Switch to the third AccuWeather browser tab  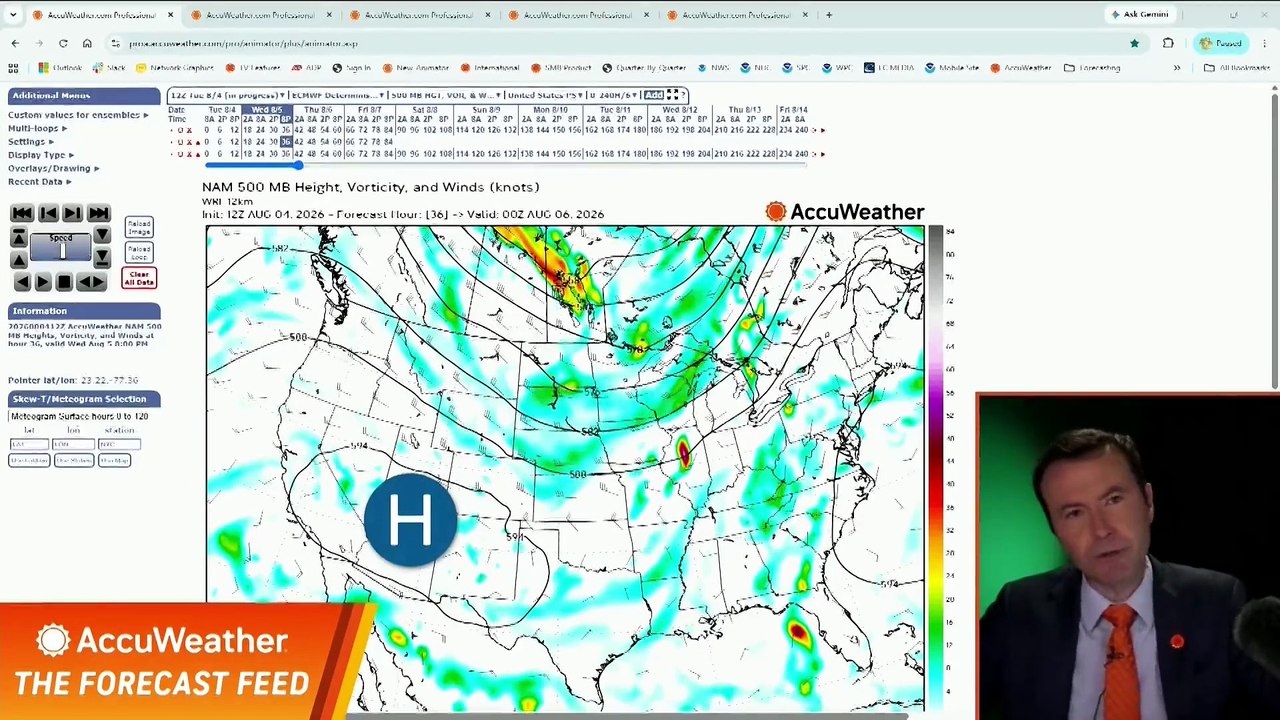[418, 15]
